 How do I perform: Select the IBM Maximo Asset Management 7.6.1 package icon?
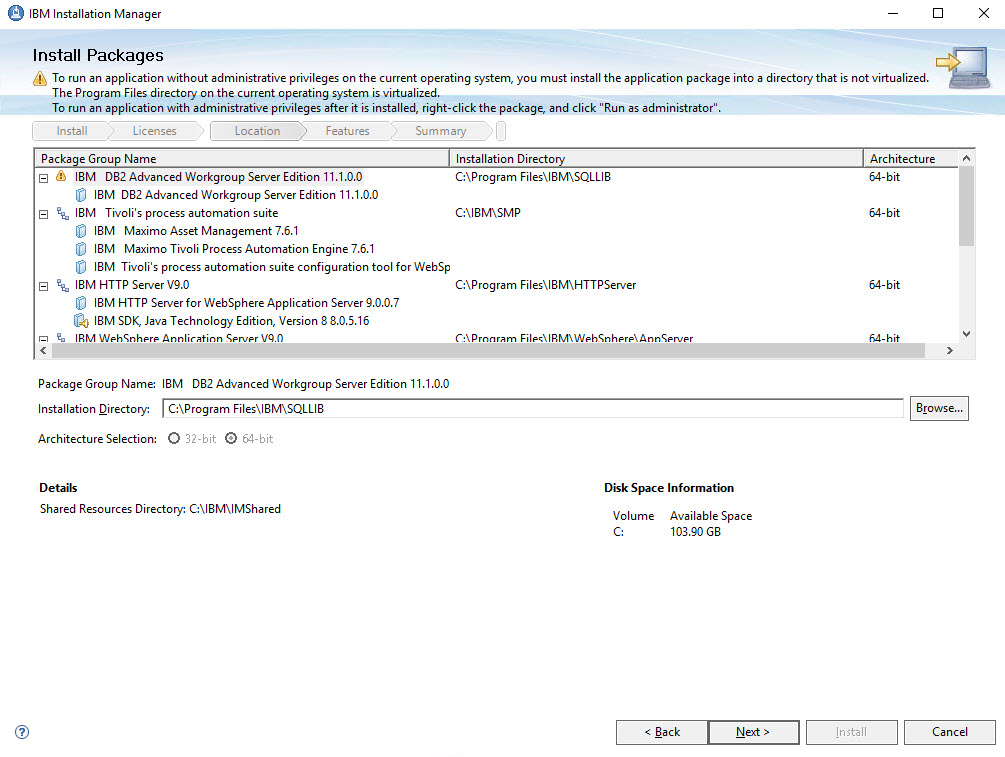pos(80,230)
